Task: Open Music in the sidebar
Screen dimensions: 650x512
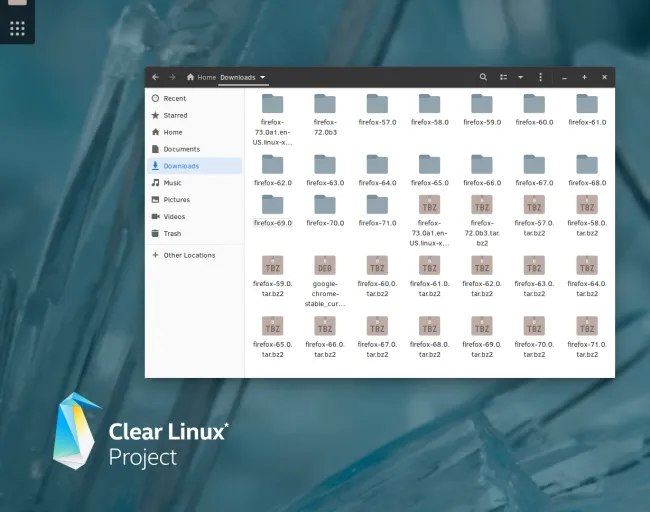Action: [x=194, y=183]
